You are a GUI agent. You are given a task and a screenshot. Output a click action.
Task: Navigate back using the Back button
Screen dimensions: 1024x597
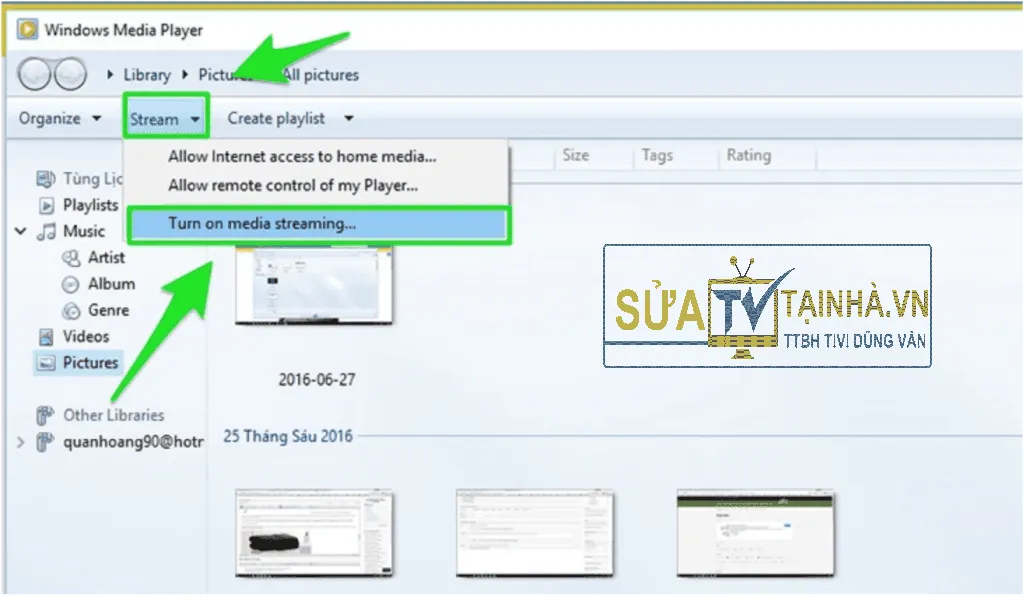36,73
